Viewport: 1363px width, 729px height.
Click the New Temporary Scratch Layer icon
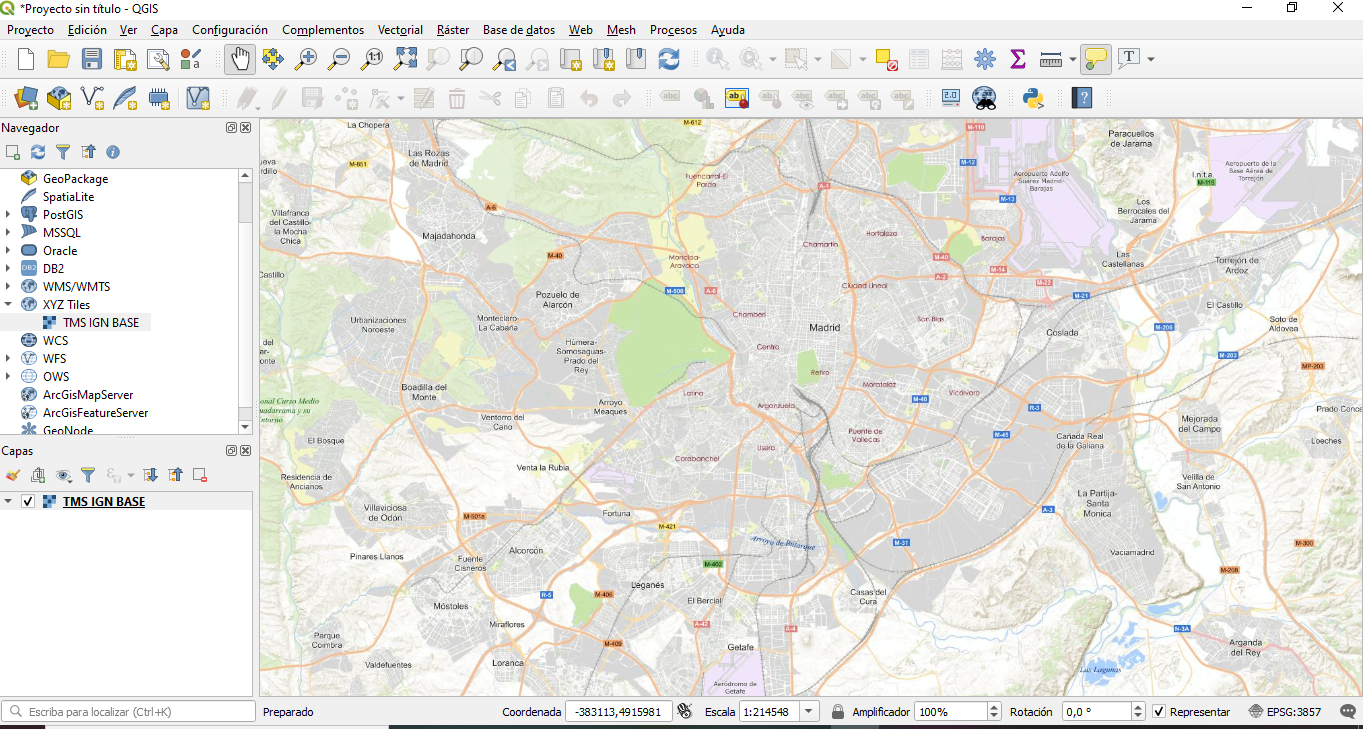coord(158,97)
